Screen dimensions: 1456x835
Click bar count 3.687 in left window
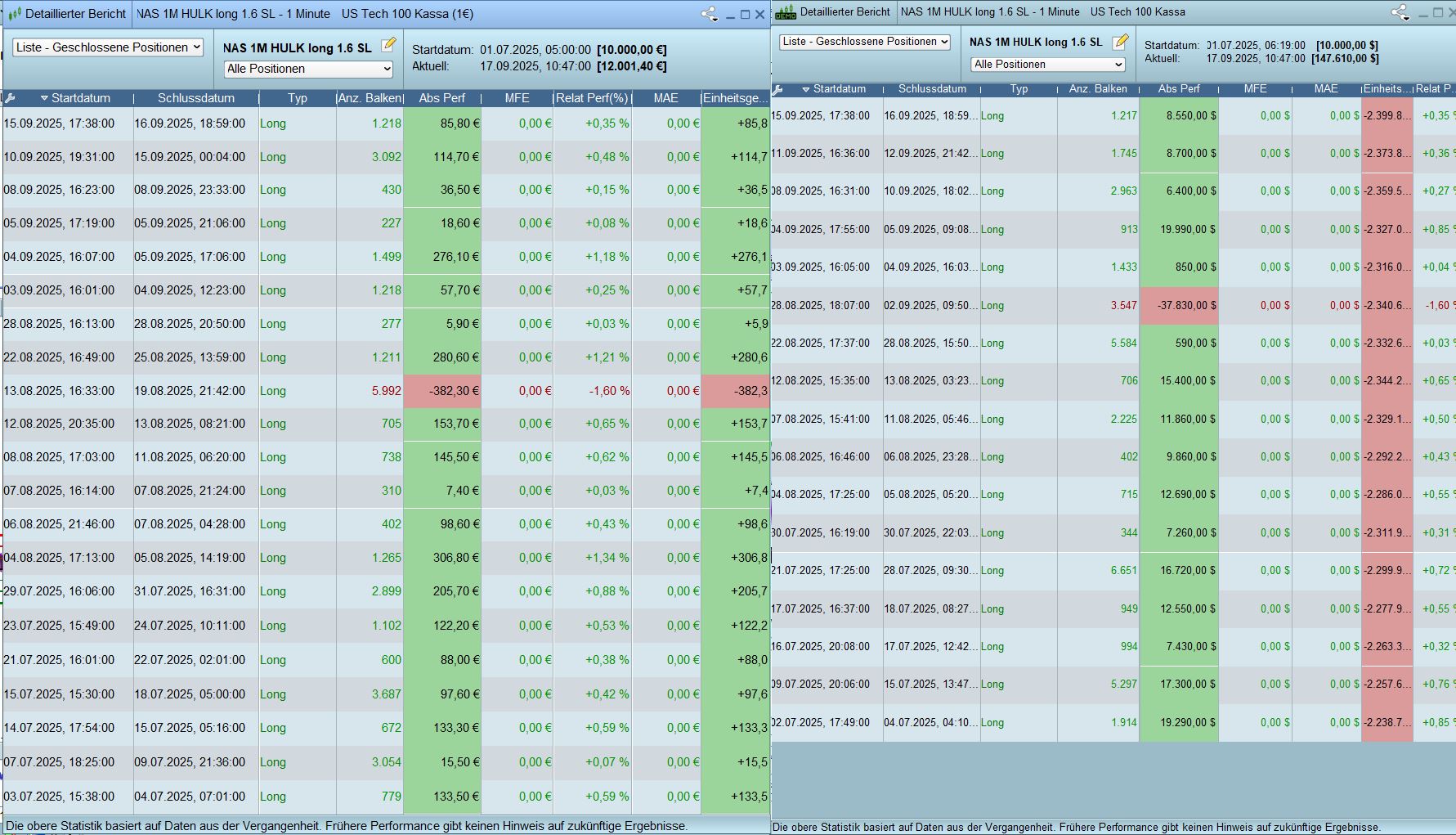387,694
